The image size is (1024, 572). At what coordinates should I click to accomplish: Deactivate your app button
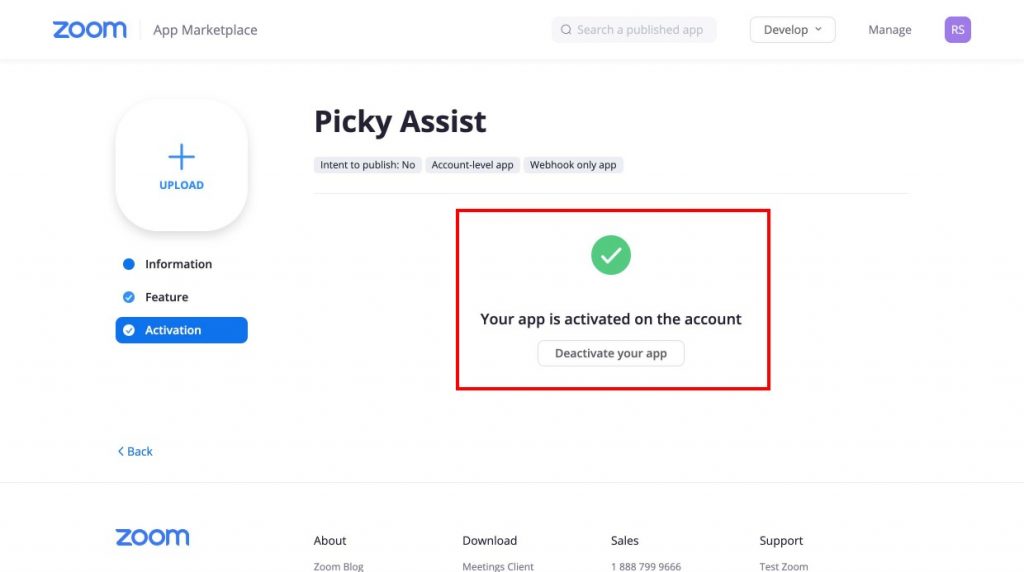coord(611,353)
